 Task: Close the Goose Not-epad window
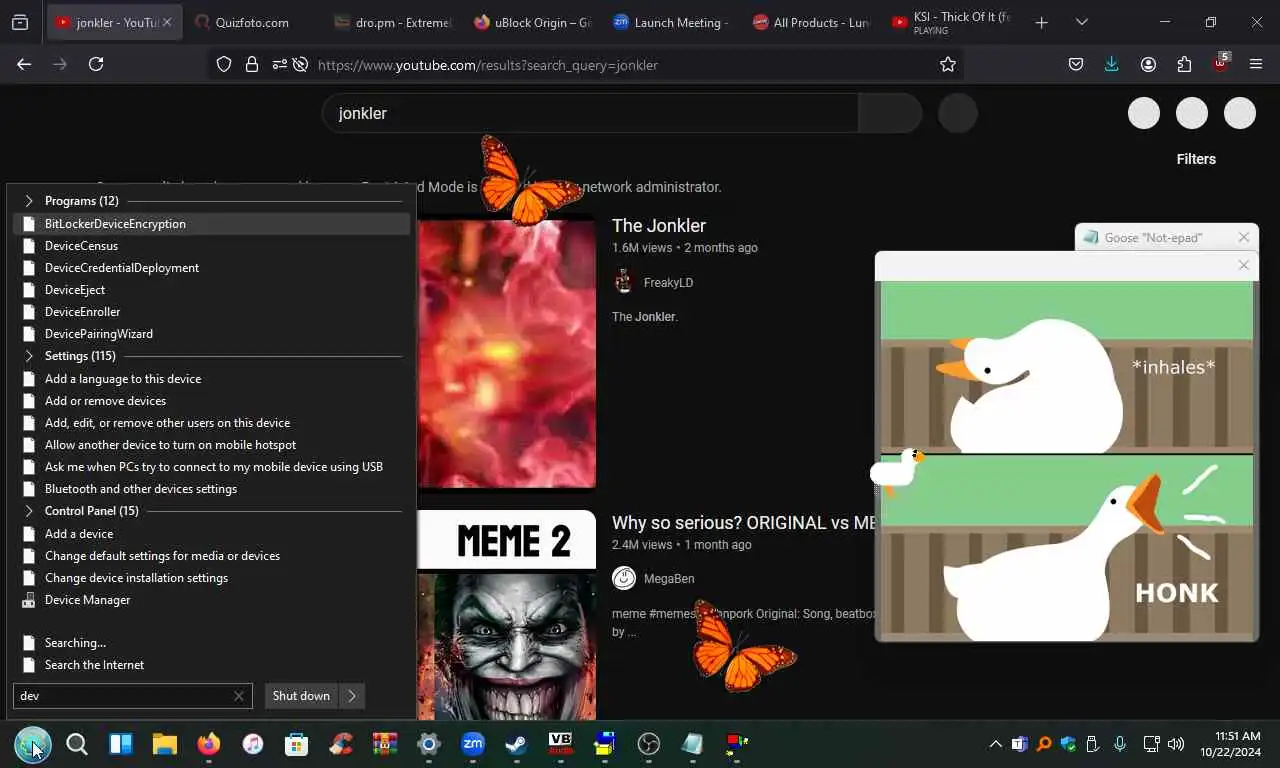1243,237
